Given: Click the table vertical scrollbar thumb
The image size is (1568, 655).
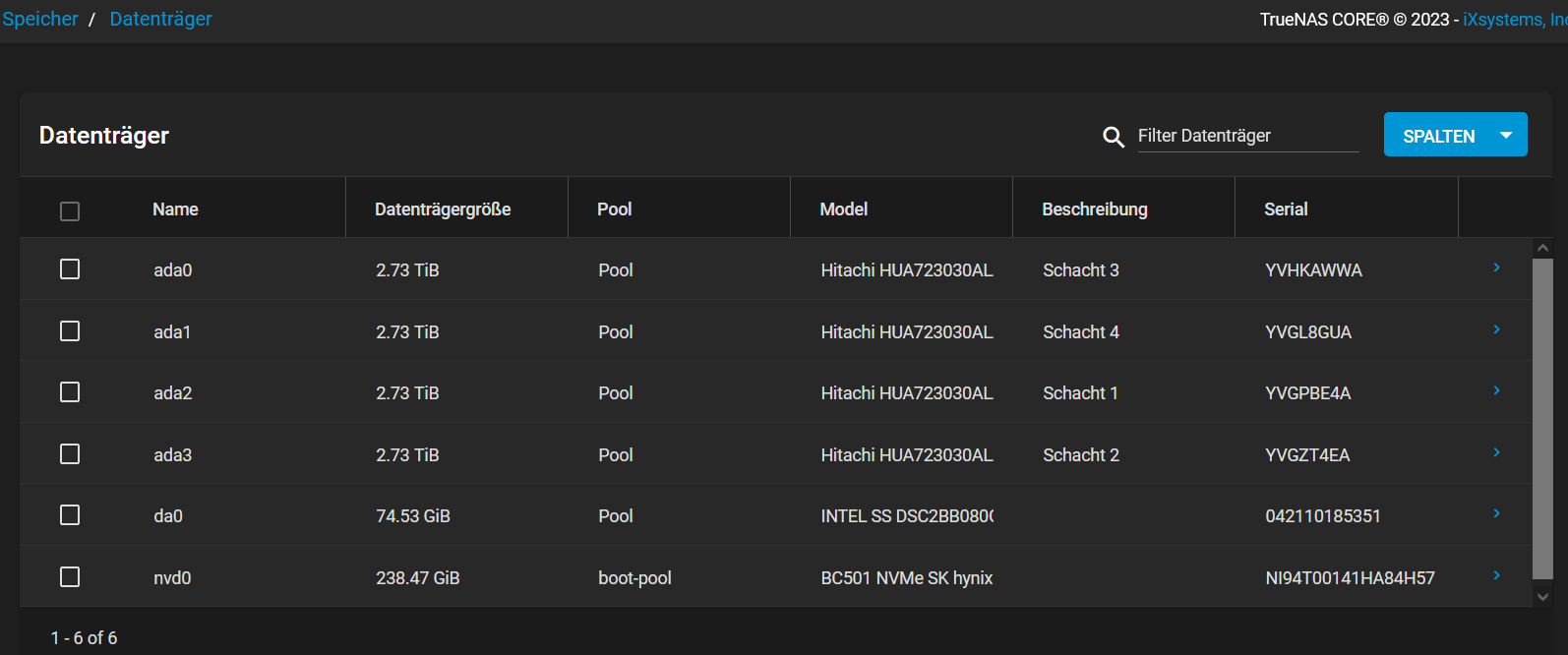Looking at the screenshot, I should point(1542,418).
